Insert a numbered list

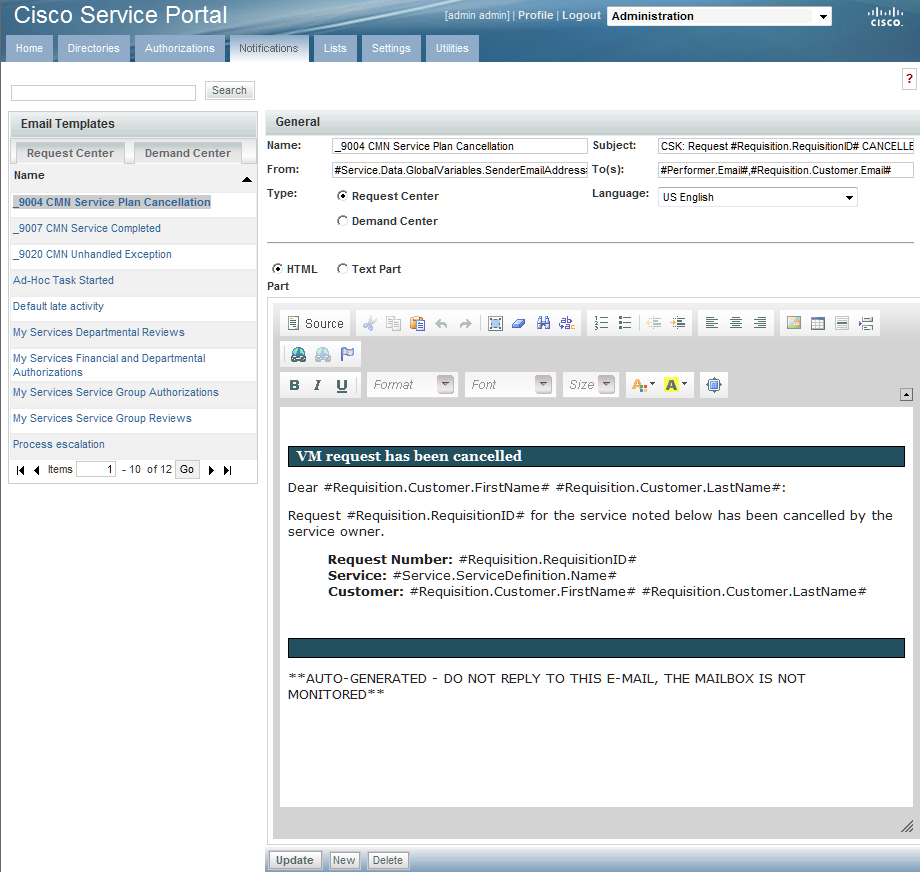click(x=601, y=323)
